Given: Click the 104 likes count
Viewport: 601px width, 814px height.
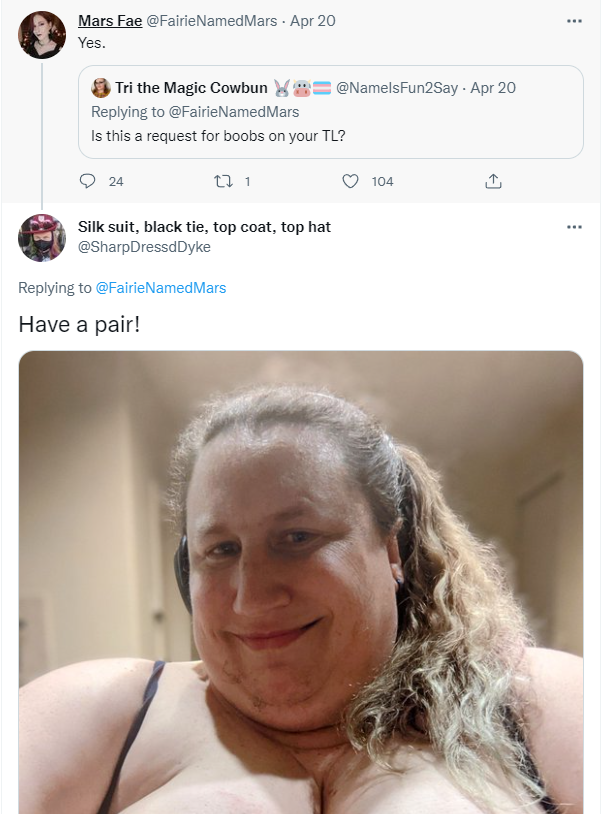Looking at the screenshot, I should (383, 181).
